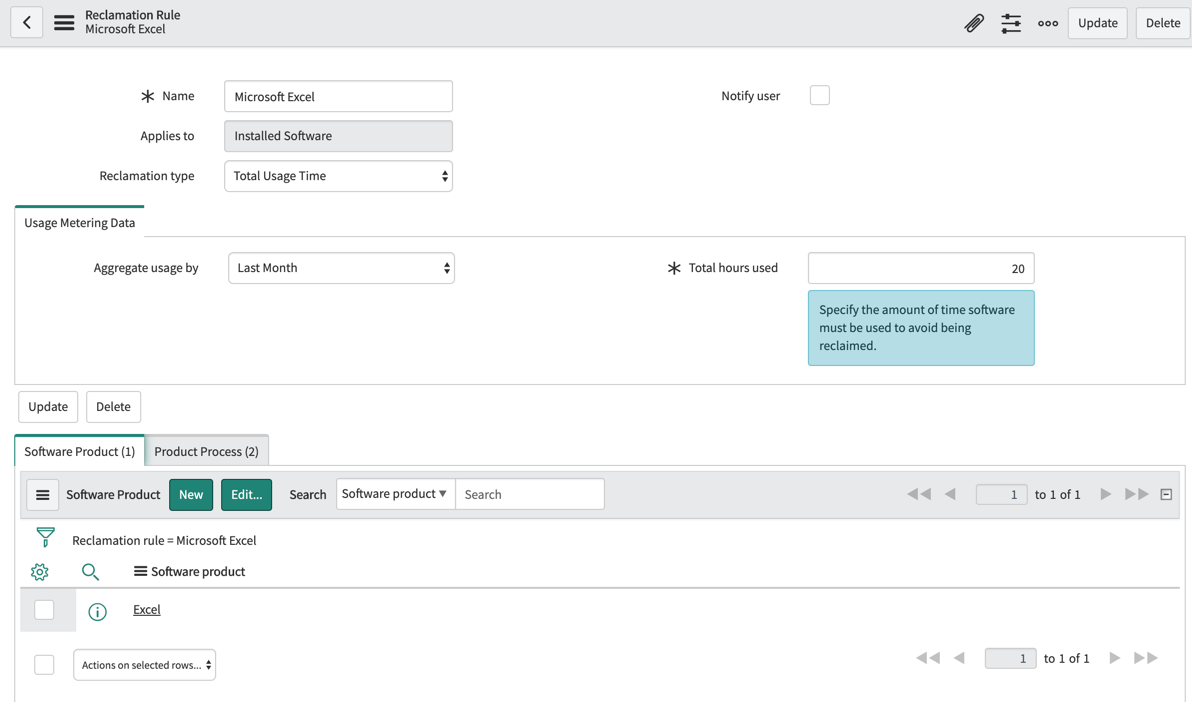The height and width of the screenshot is (702, 1192).
Task: Enable the Notify user checkbox
Action: pyautogui.click(x=820, y=95)
